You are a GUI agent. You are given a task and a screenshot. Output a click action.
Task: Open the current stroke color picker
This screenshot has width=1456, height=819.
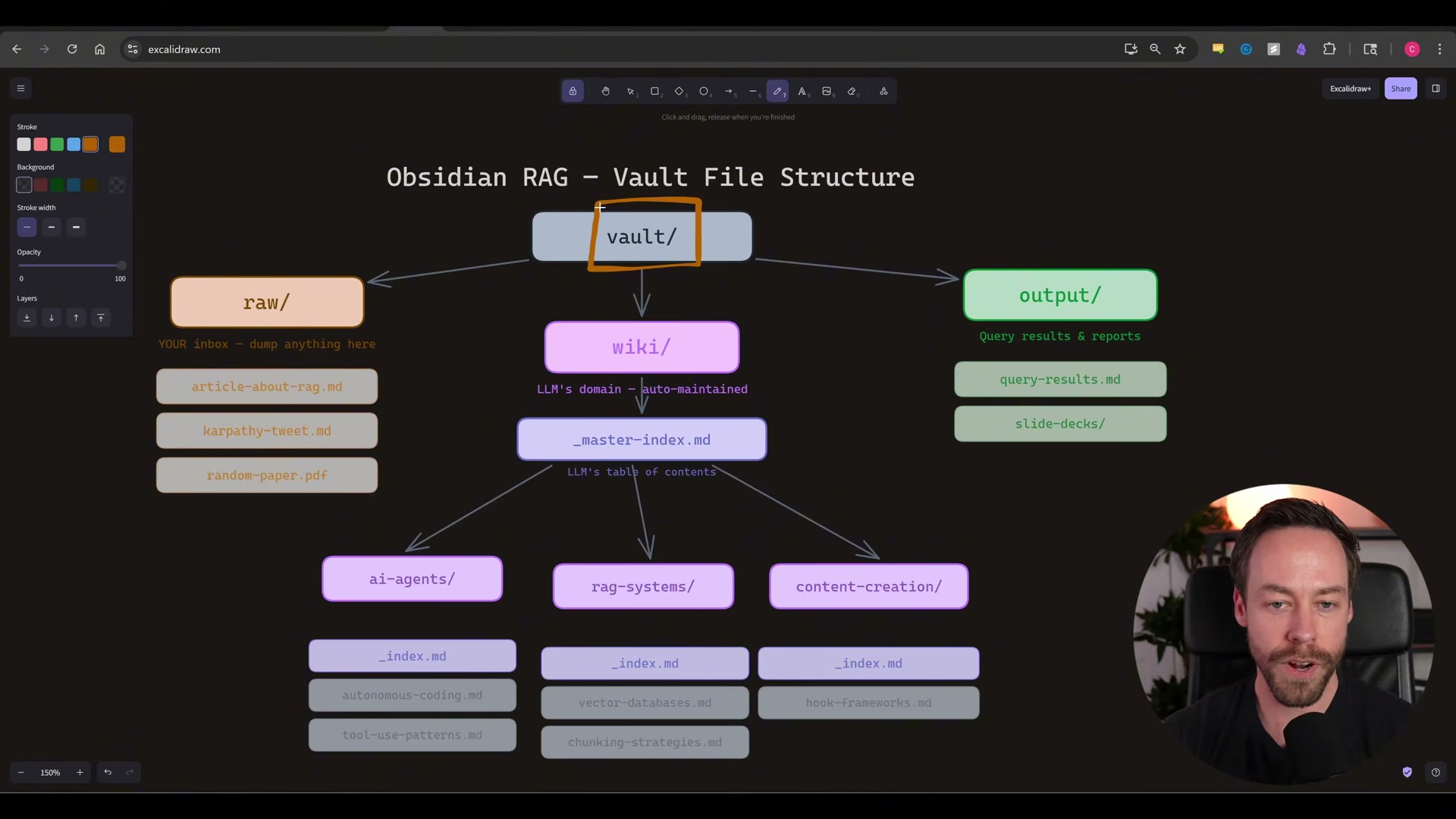[117, 144]
